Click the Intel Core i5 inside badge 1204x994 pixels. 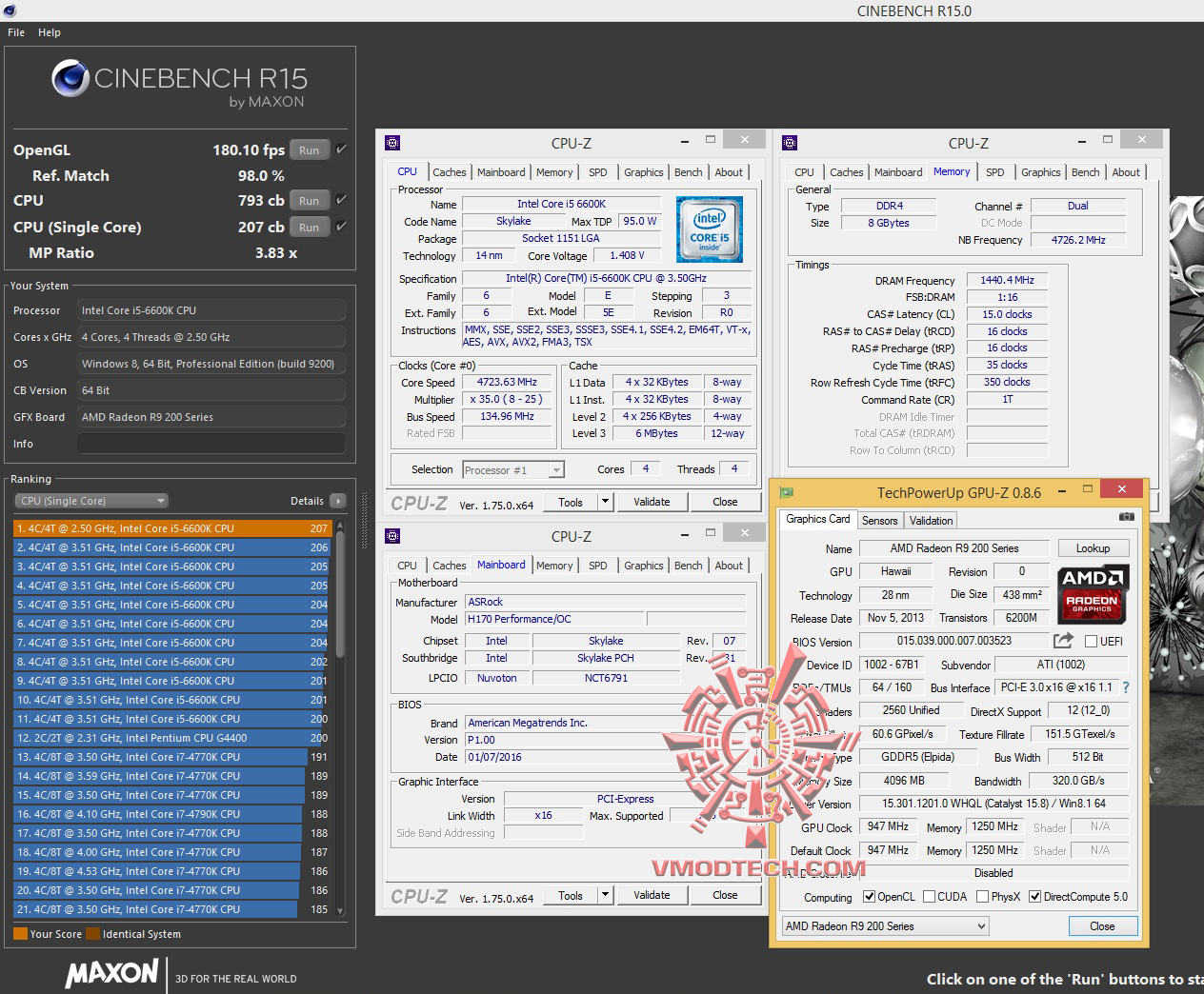point(710,229)
